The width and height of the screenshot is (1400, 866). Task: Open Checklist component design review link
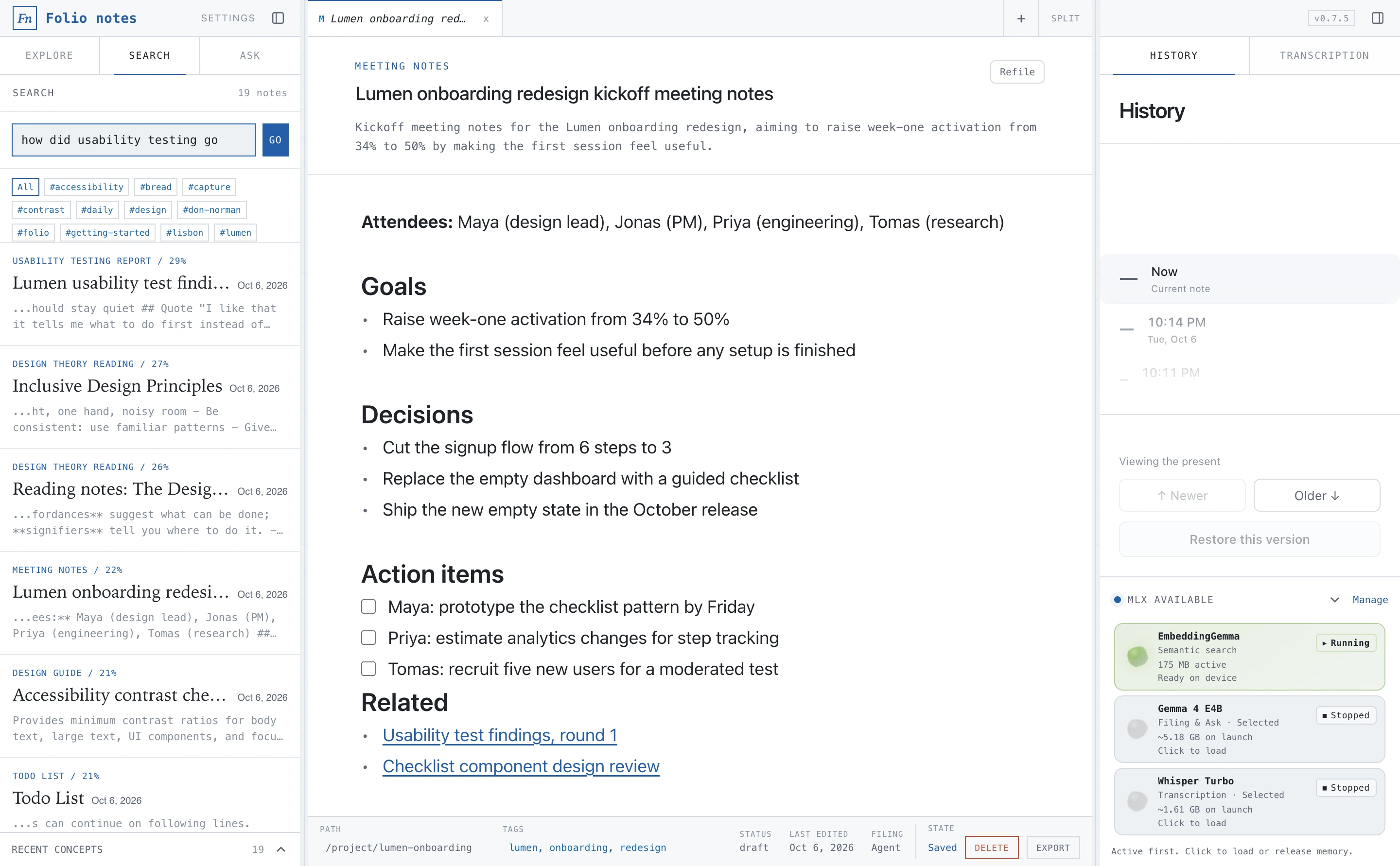click(521, 766)
